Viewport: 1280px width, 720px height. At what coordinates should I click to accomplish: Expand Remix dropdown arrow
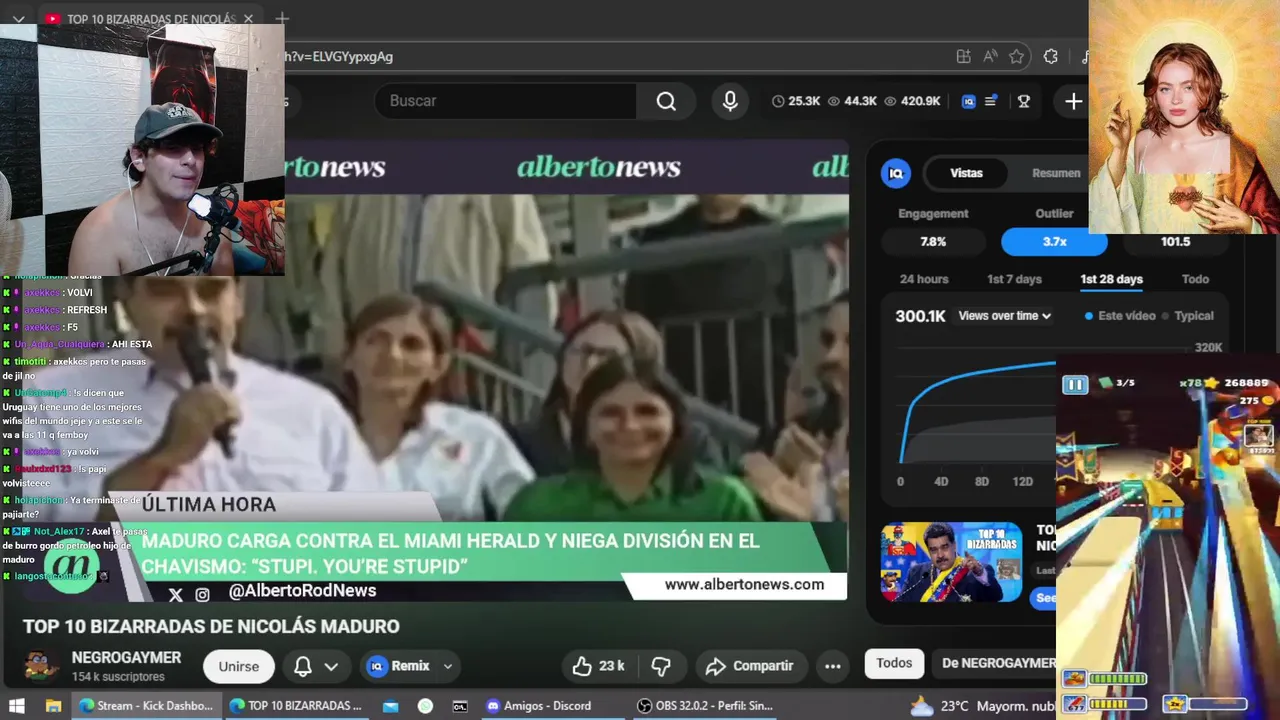(448, 666)
